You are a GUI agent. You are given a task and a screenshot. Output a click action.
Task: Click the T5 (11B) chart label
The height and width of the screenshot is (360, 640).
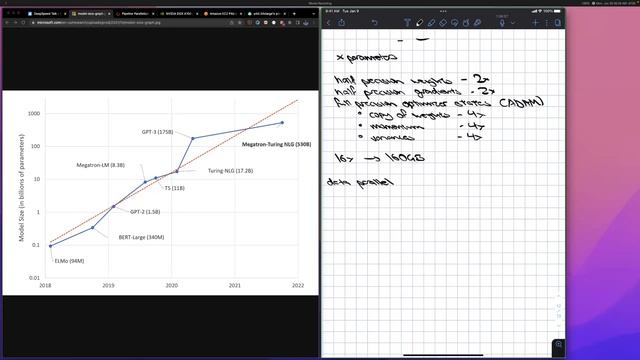pos(174,188)
